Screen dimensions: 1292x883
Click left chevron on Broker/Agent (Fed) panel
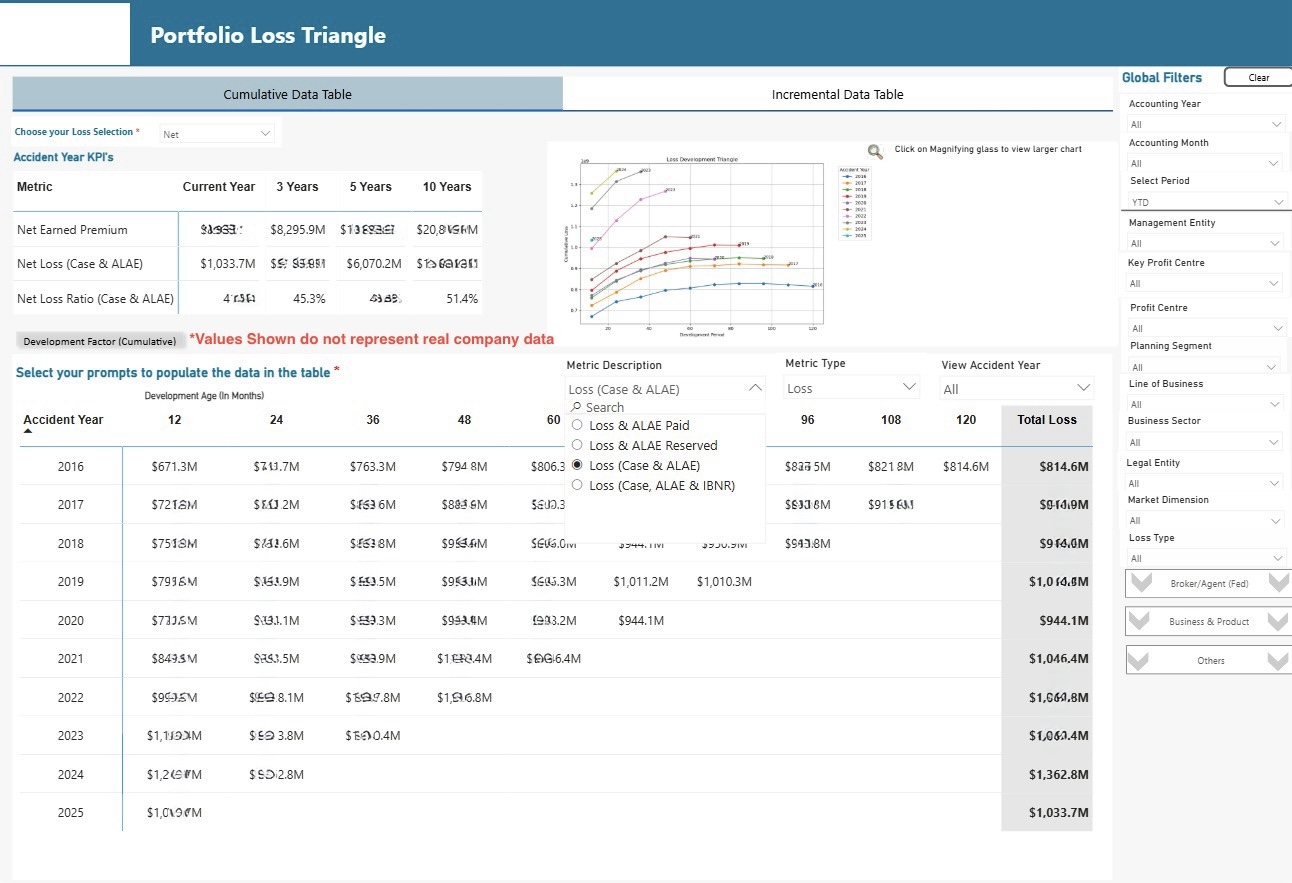click(1139, 583)
